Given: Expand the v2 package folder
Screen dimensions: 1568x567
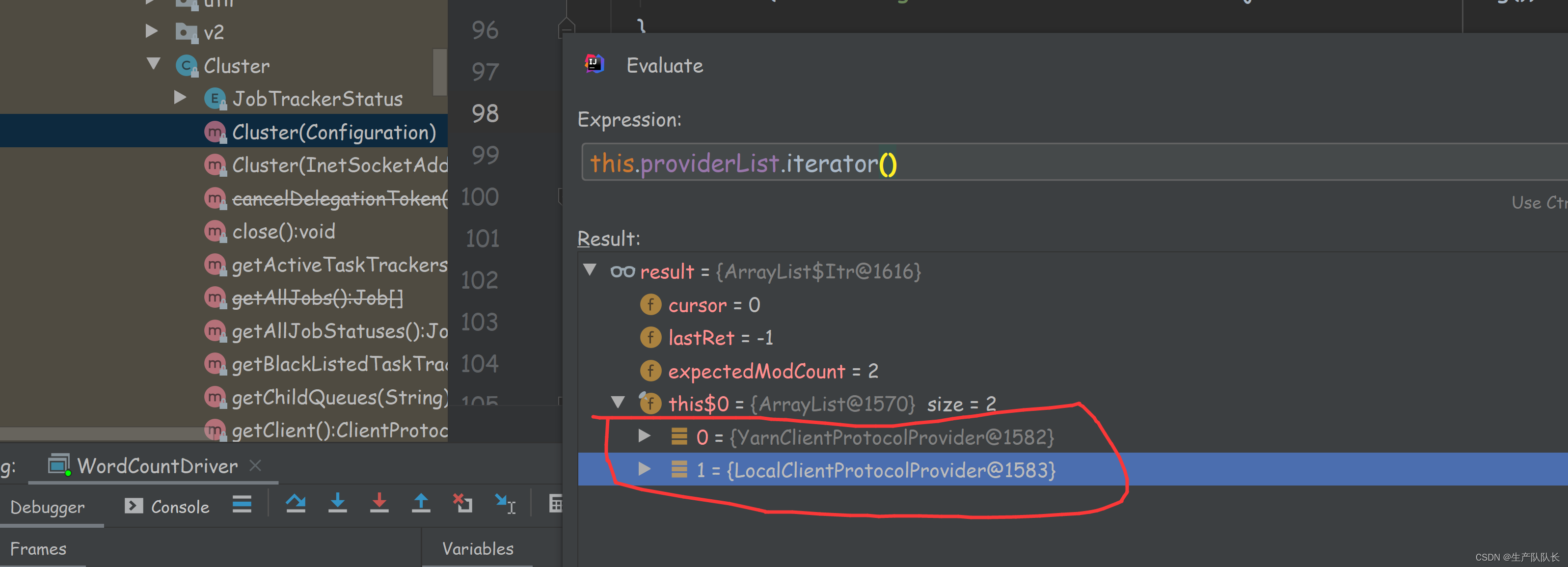Looking at the screenshot, I should (x=152, y=30).
